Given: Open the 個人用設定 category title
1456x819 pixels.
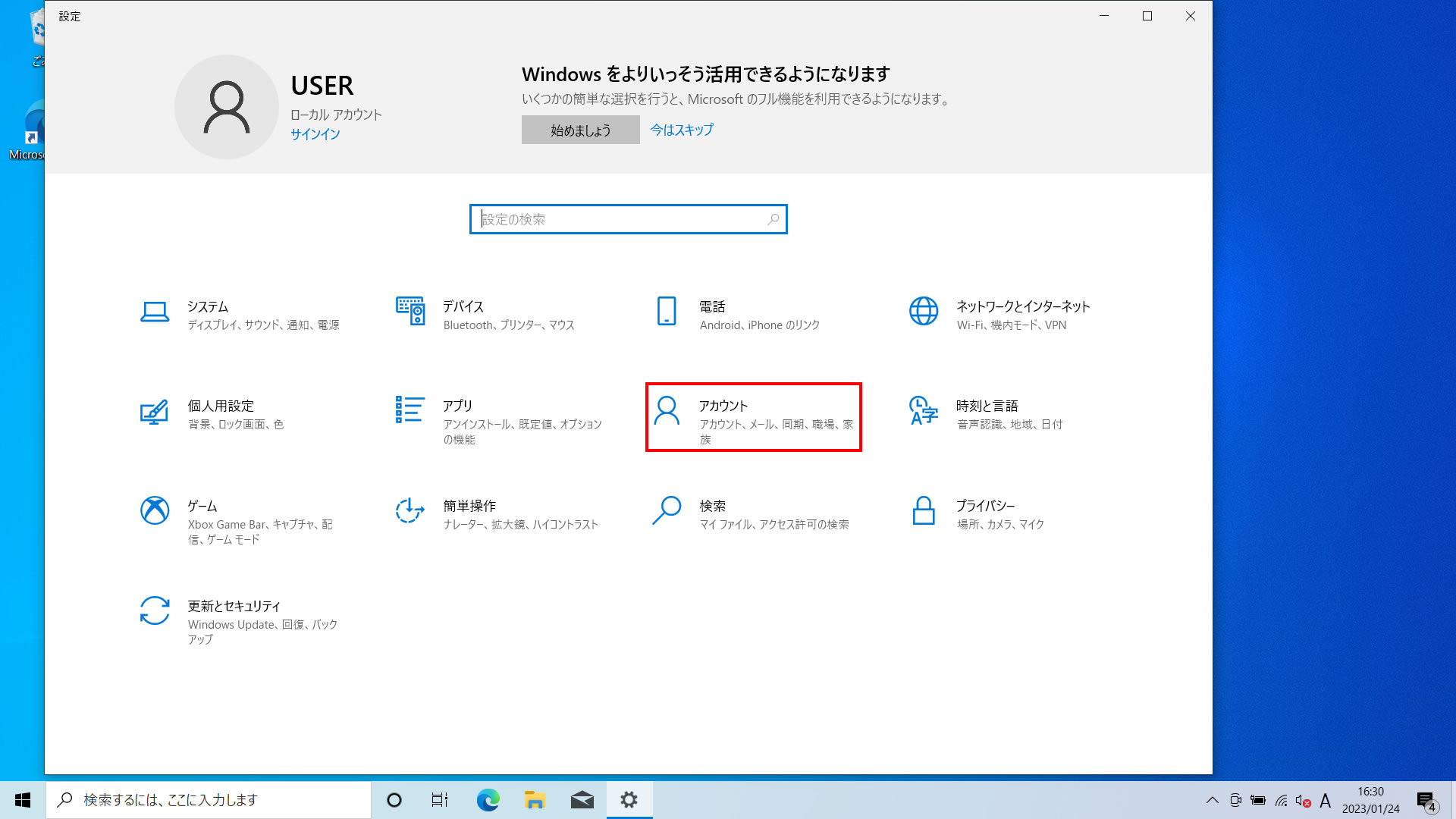Looking at the screenshot, I should [x=221, y=406].
